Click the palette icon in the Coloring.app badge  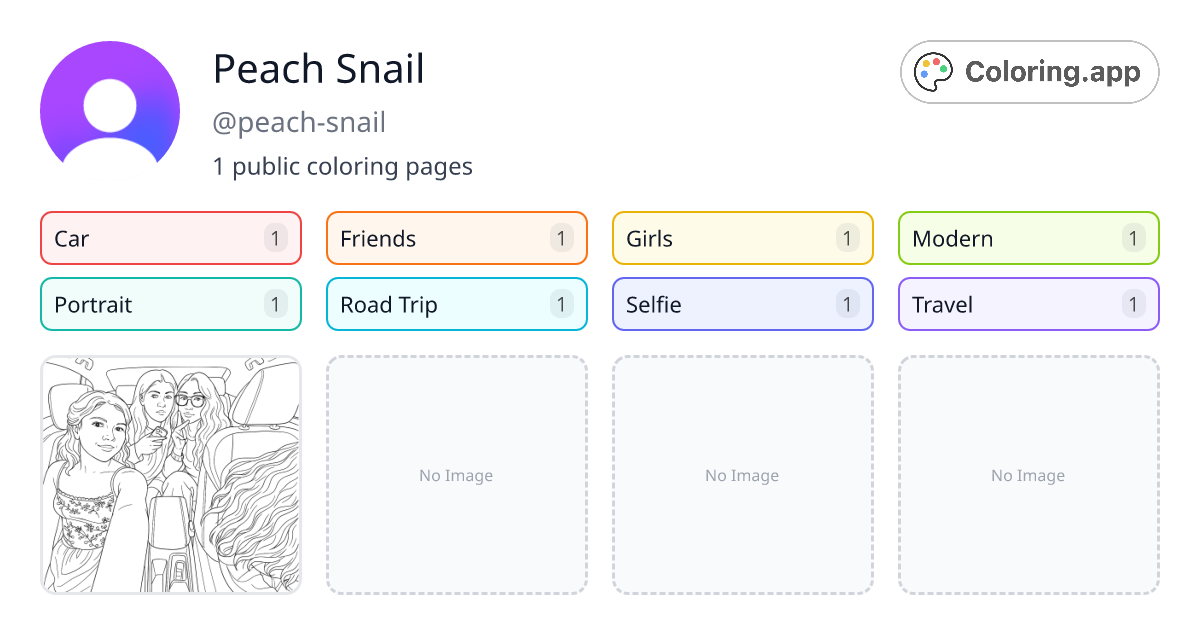click(x=933, y=71)
